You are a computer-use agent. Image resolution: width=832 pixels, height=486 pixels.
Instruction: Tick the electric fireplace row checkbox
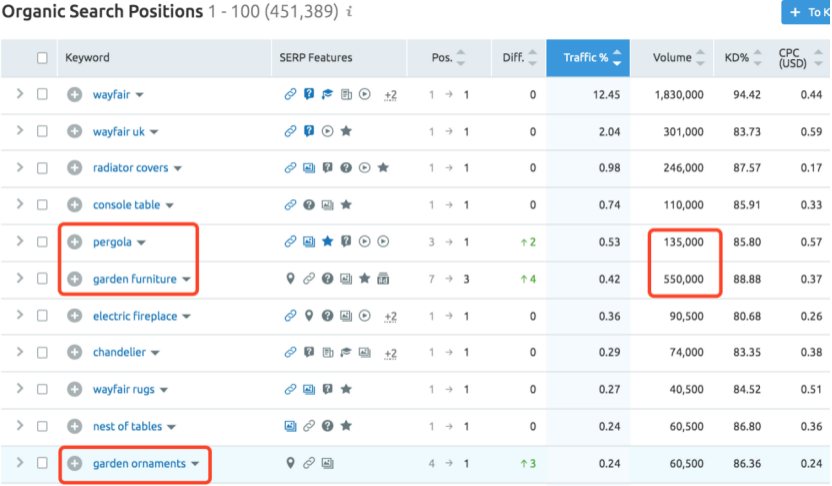42,316
